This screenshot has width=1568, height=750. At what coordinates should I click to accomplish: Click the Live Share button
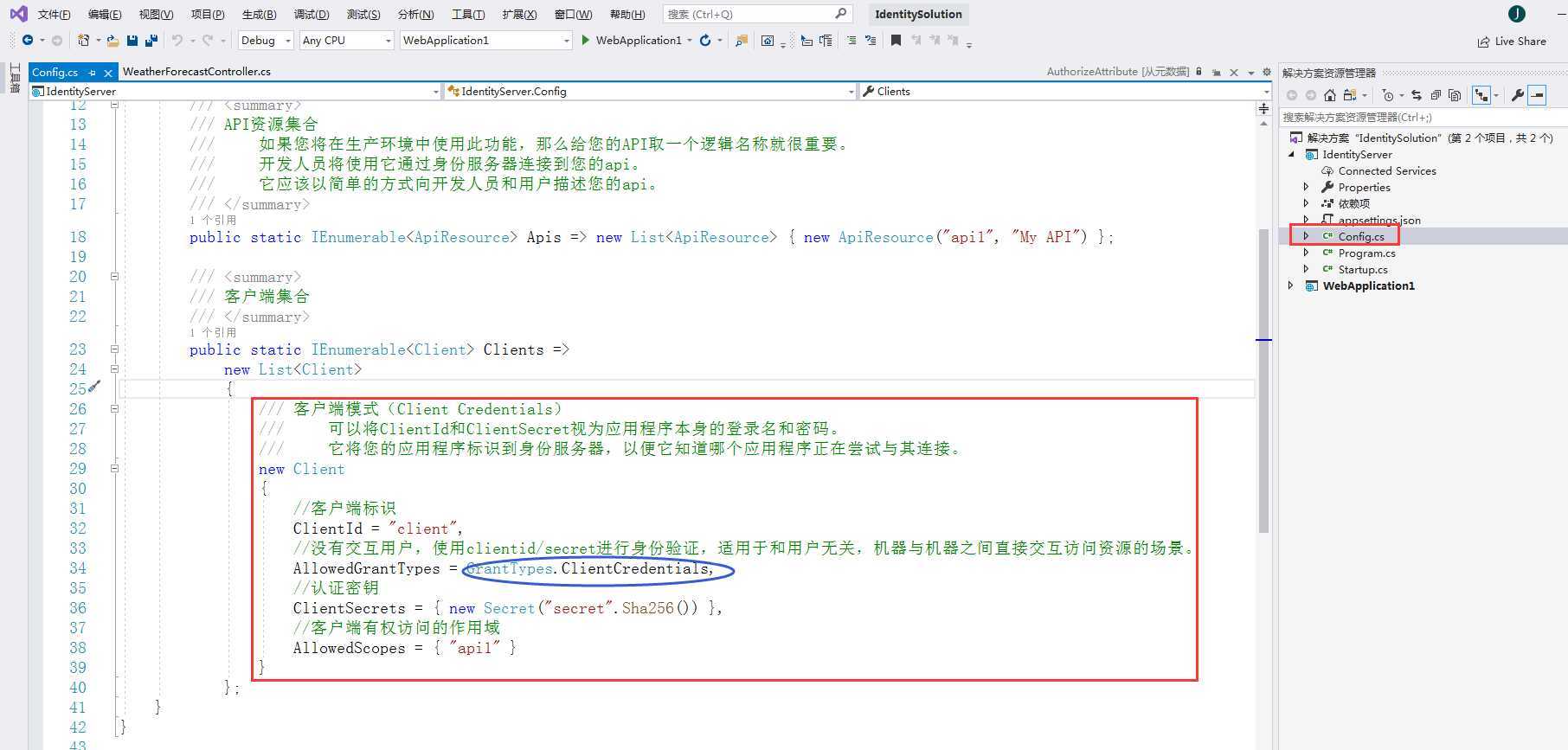tap(1512, 41)
